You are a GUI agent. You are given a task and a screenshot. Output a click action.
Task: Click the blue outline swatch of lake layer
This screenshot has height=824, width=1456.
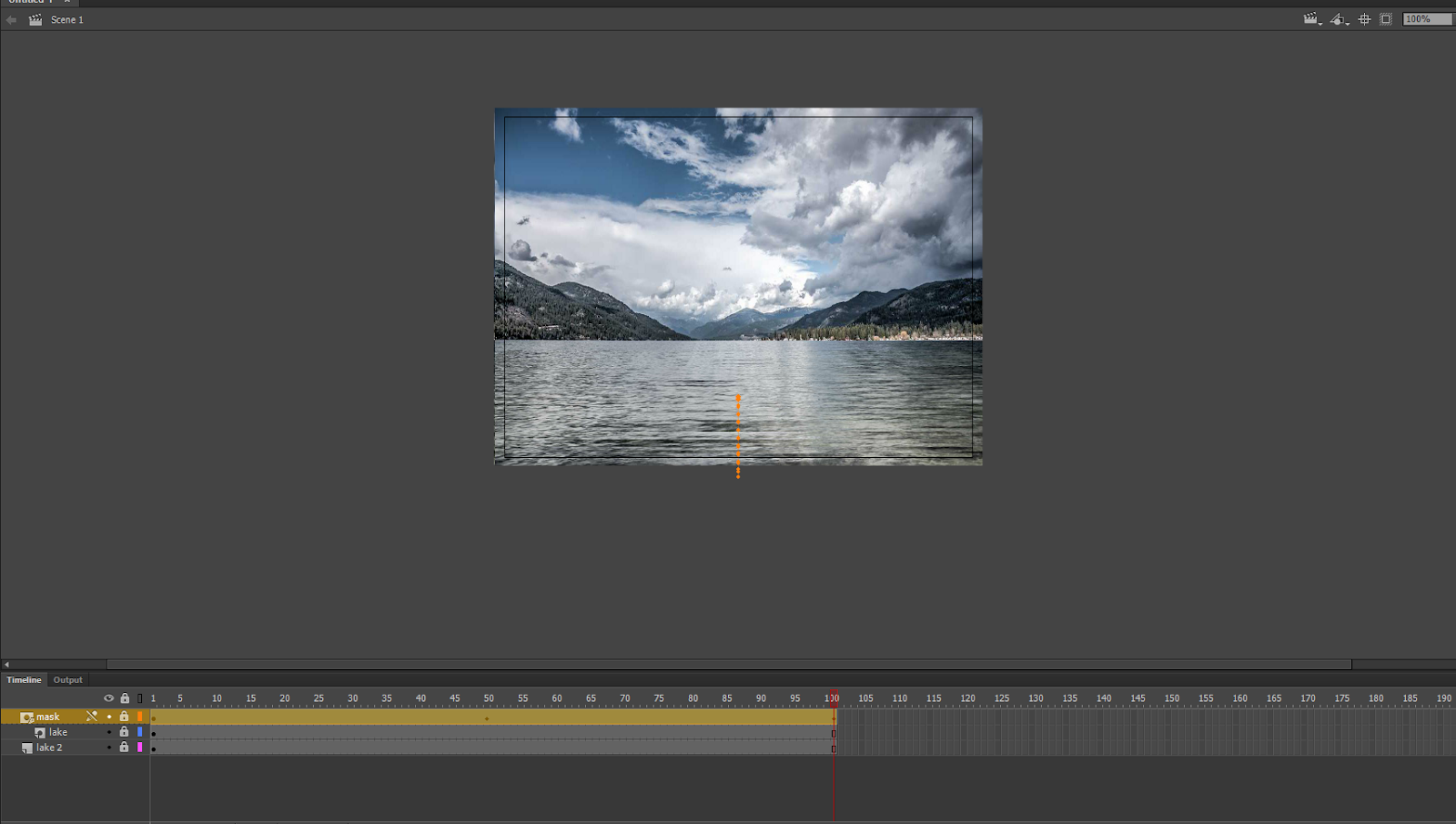pyautogui.click(x=140, y=732)
